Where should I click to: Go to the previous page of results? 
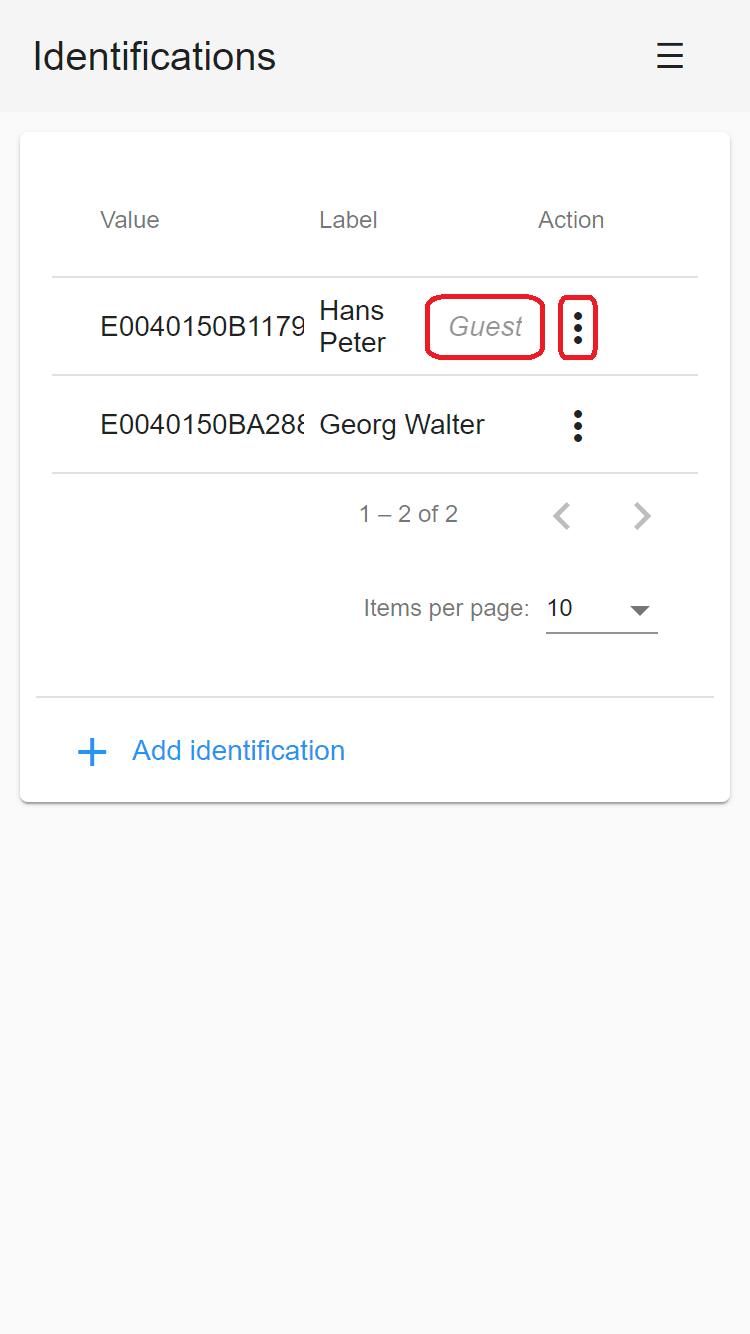(x=562, y=516)
